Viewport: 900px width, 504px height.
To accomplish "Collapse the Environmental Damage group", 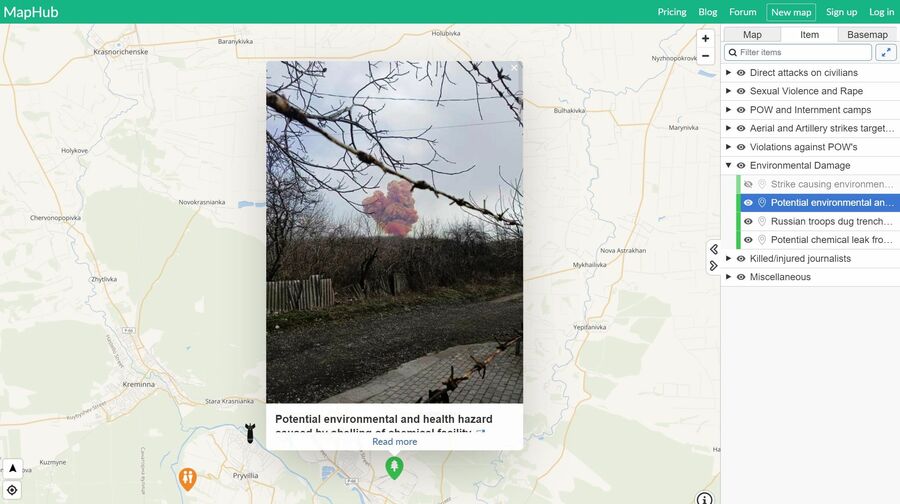I will click(x=728, y=166).
